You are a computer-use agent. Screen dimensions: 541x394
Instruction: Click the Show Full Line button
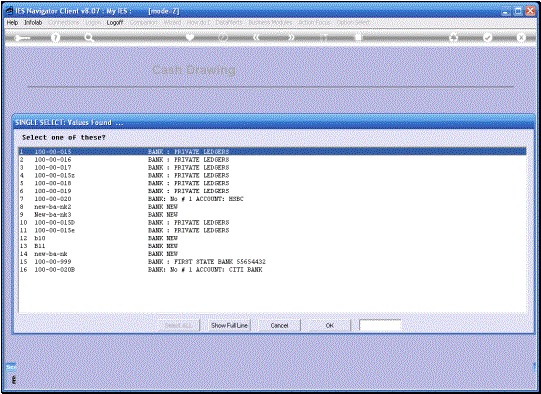[x=229, y=325]
